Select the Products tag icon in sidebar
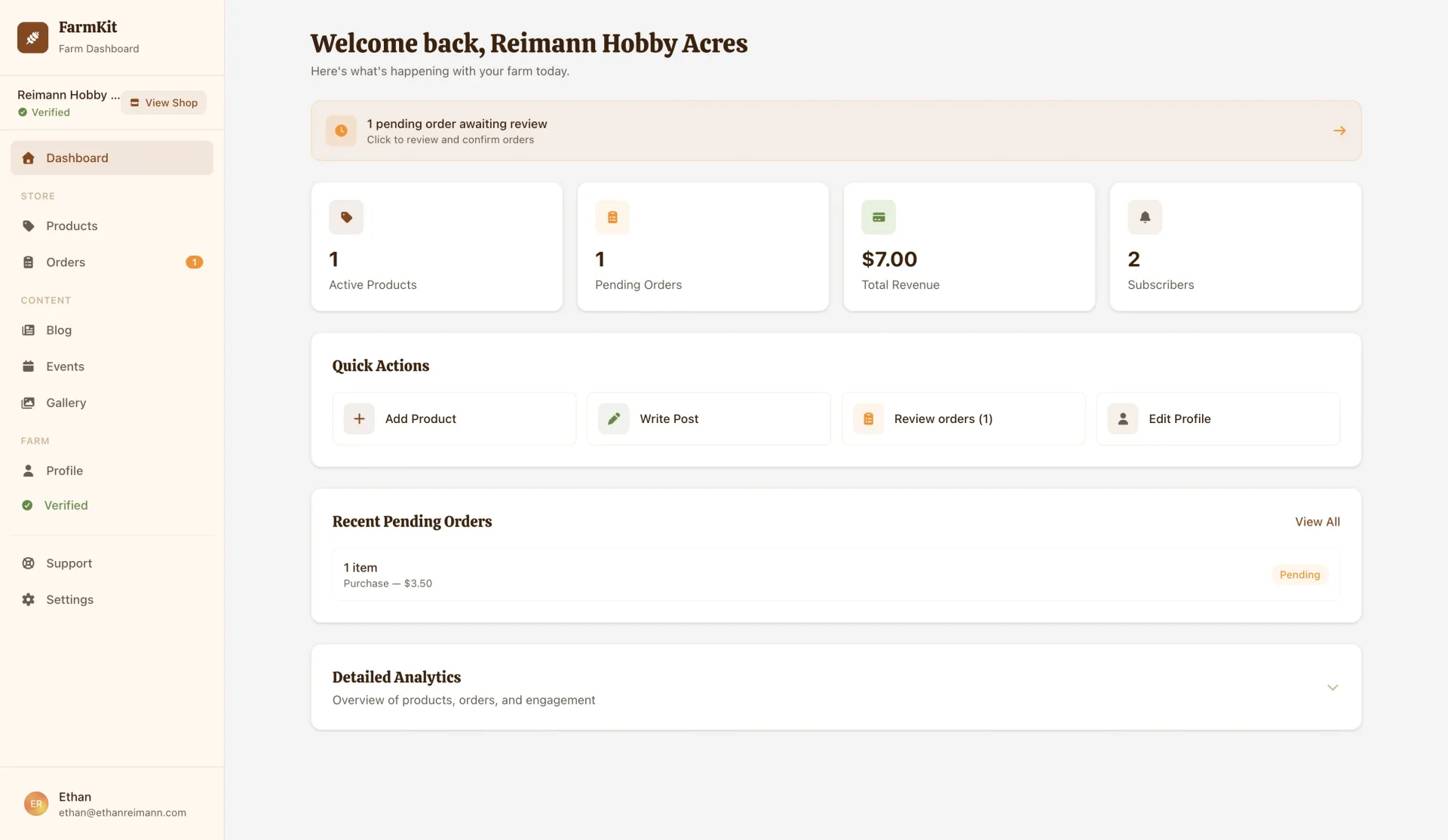Viewport: 1448px width, 840px height. 28,225
